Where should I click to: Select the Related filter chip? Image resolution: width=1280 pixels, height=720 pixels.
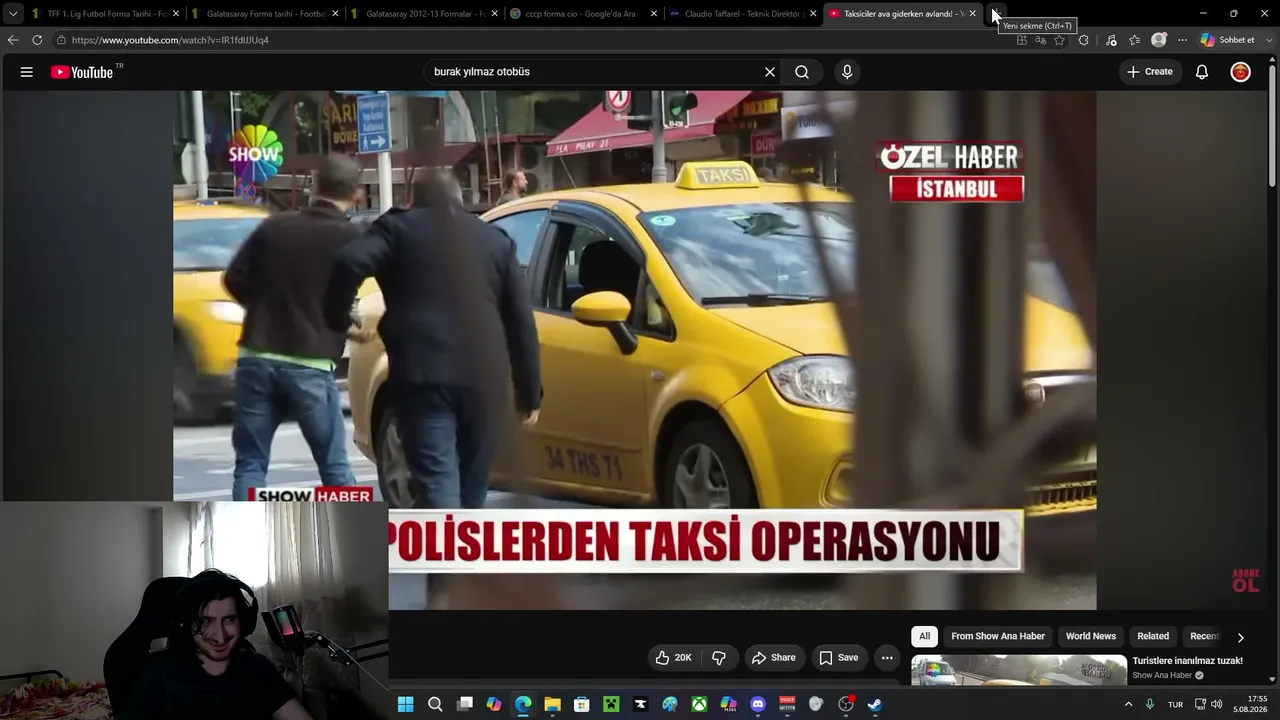point(1153,636)
